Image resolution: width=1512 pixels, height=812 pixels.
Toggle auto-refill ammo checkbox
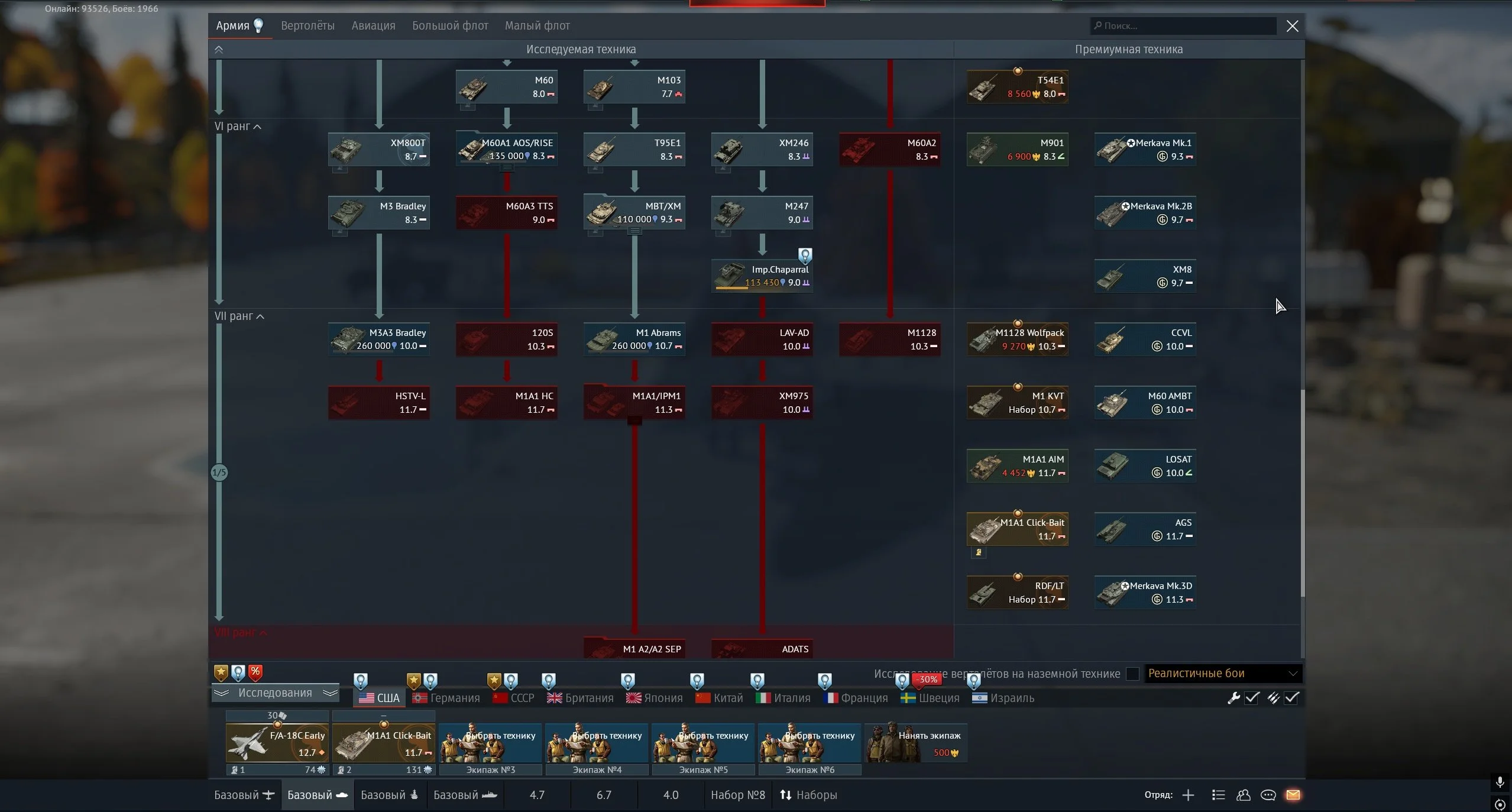(1291, 698)
